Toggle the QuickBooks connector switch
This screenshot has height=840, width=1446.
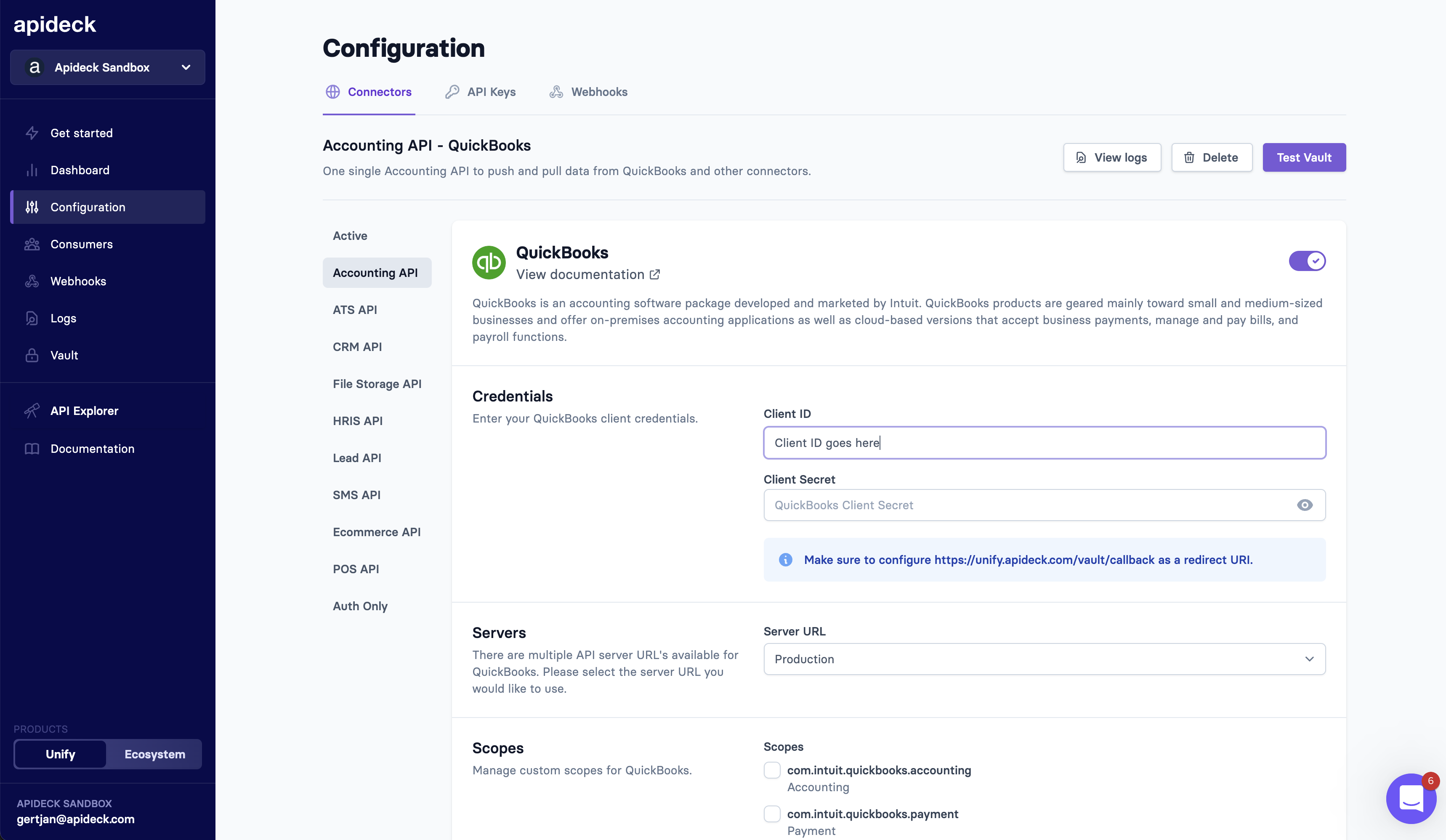click(1307, 261)
